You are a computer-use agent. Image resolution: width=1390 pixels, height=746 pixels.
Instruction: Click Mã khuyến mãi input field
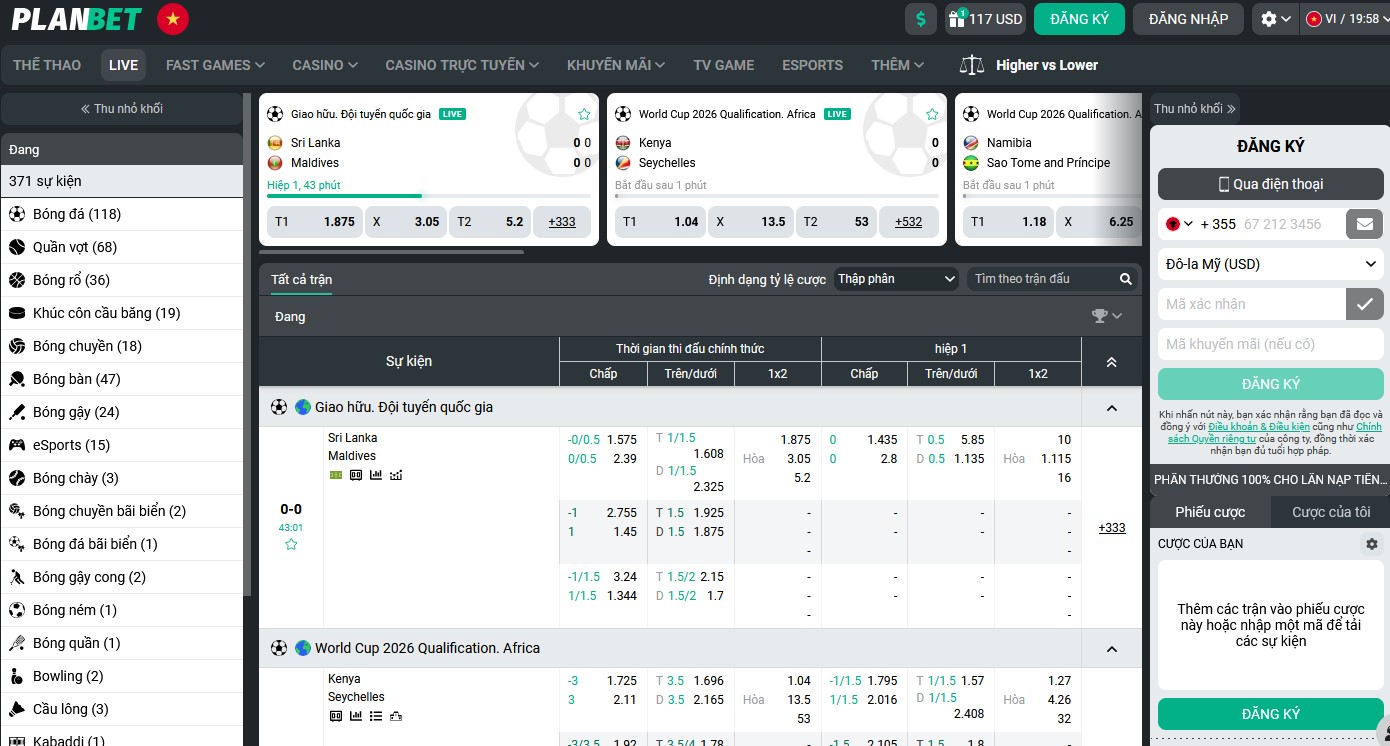(1271, 344)
